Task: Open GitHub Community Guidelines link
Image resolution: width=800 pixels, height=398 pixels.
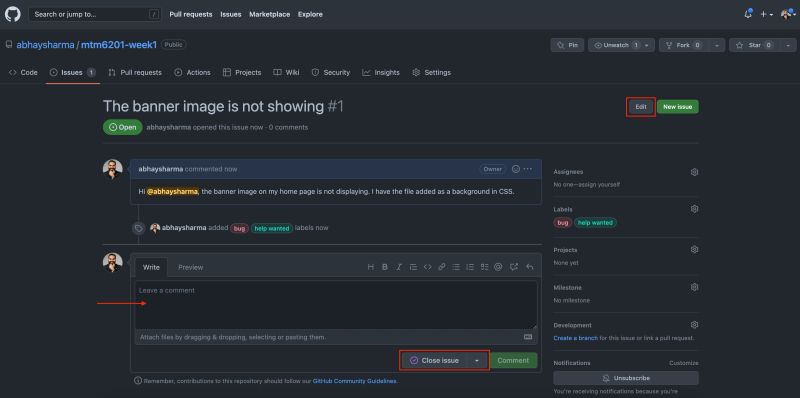Action: (355, 381)
